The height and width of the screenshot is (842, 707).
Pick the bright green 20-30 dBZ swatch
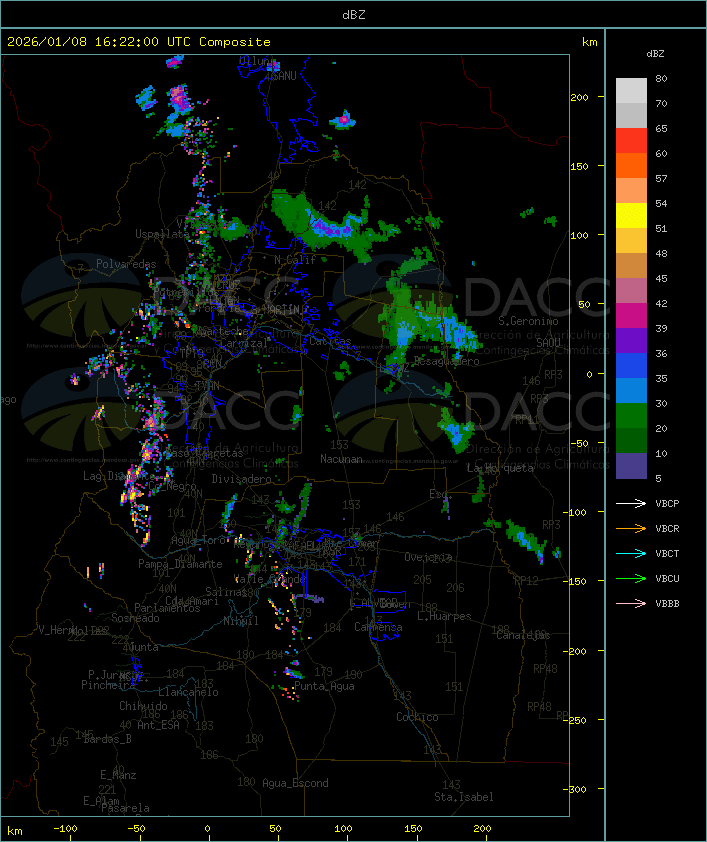(x=631, y=416)
